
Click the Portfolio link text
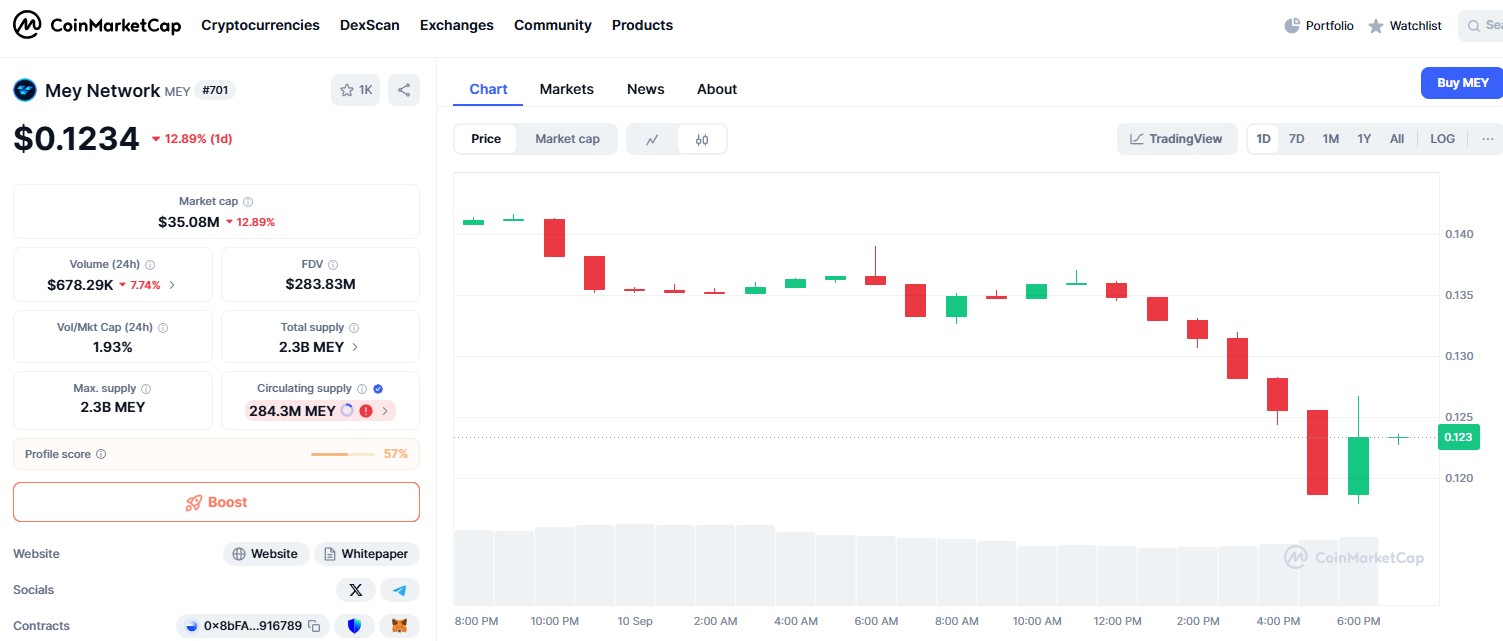point(1330,25)
